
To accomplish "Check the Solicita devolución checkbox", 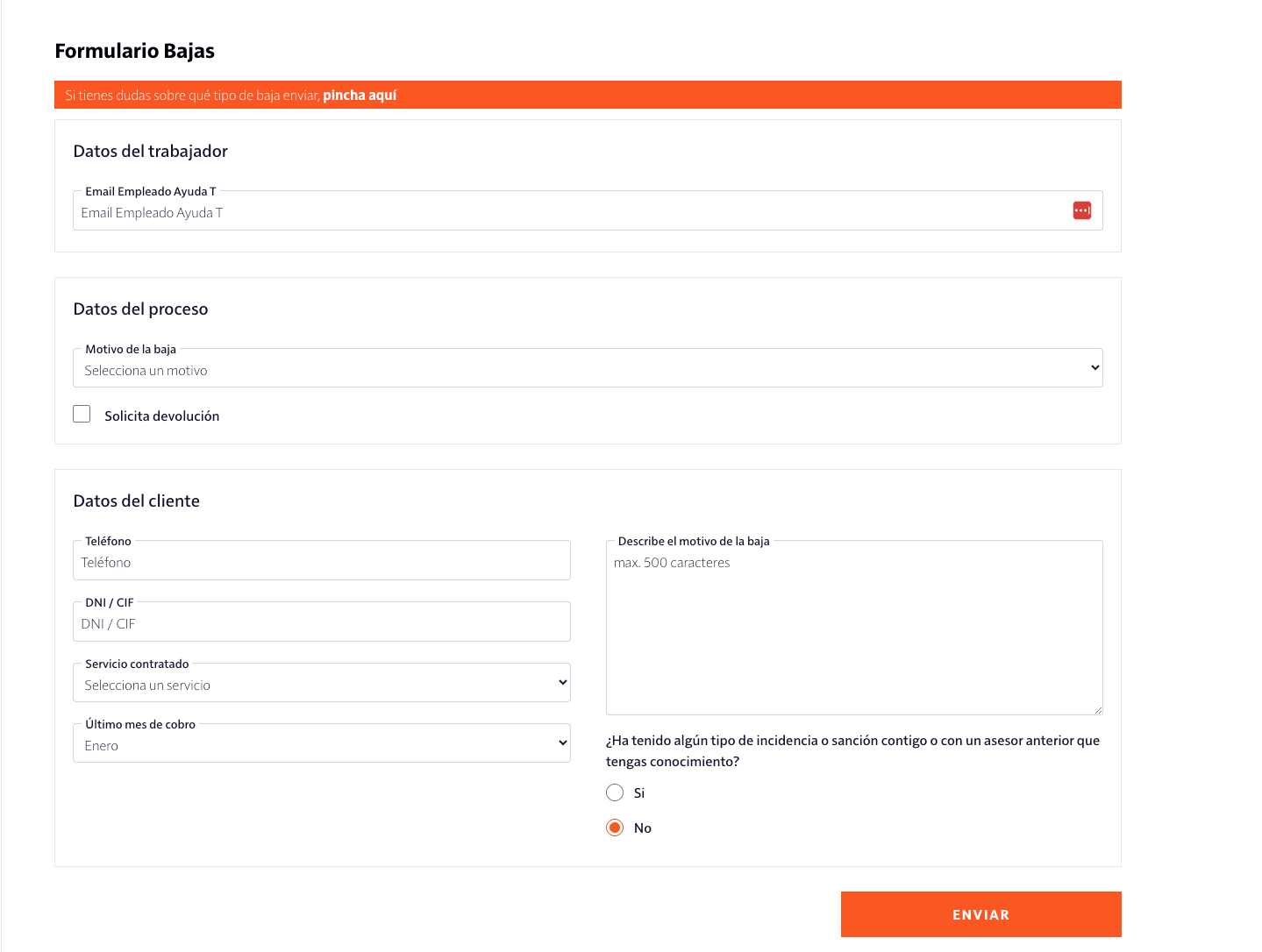I will click(x=82, y=414).
